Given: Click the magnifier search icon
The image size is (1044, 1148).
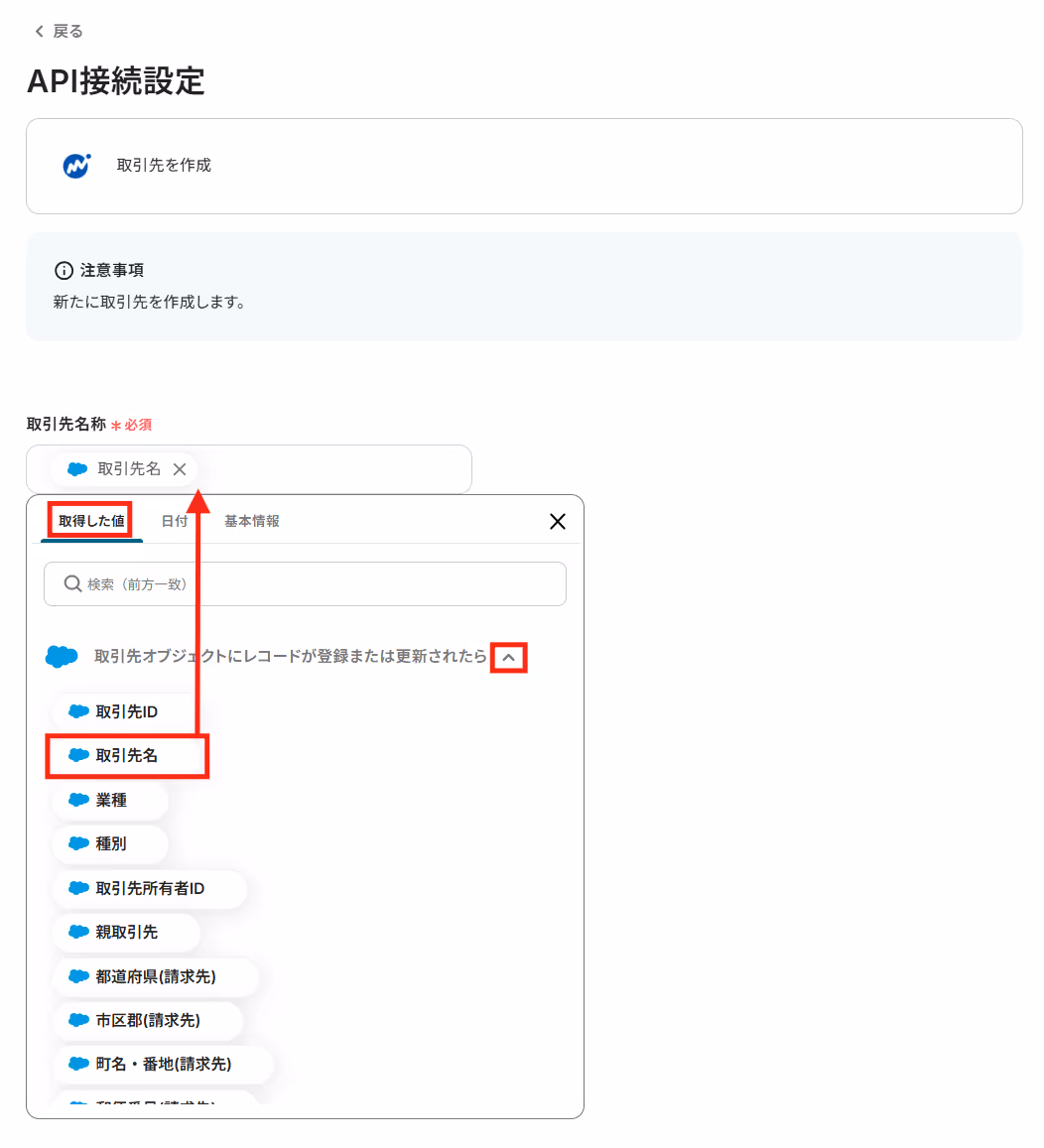Looking at the screenshot, I should [72, 583].
